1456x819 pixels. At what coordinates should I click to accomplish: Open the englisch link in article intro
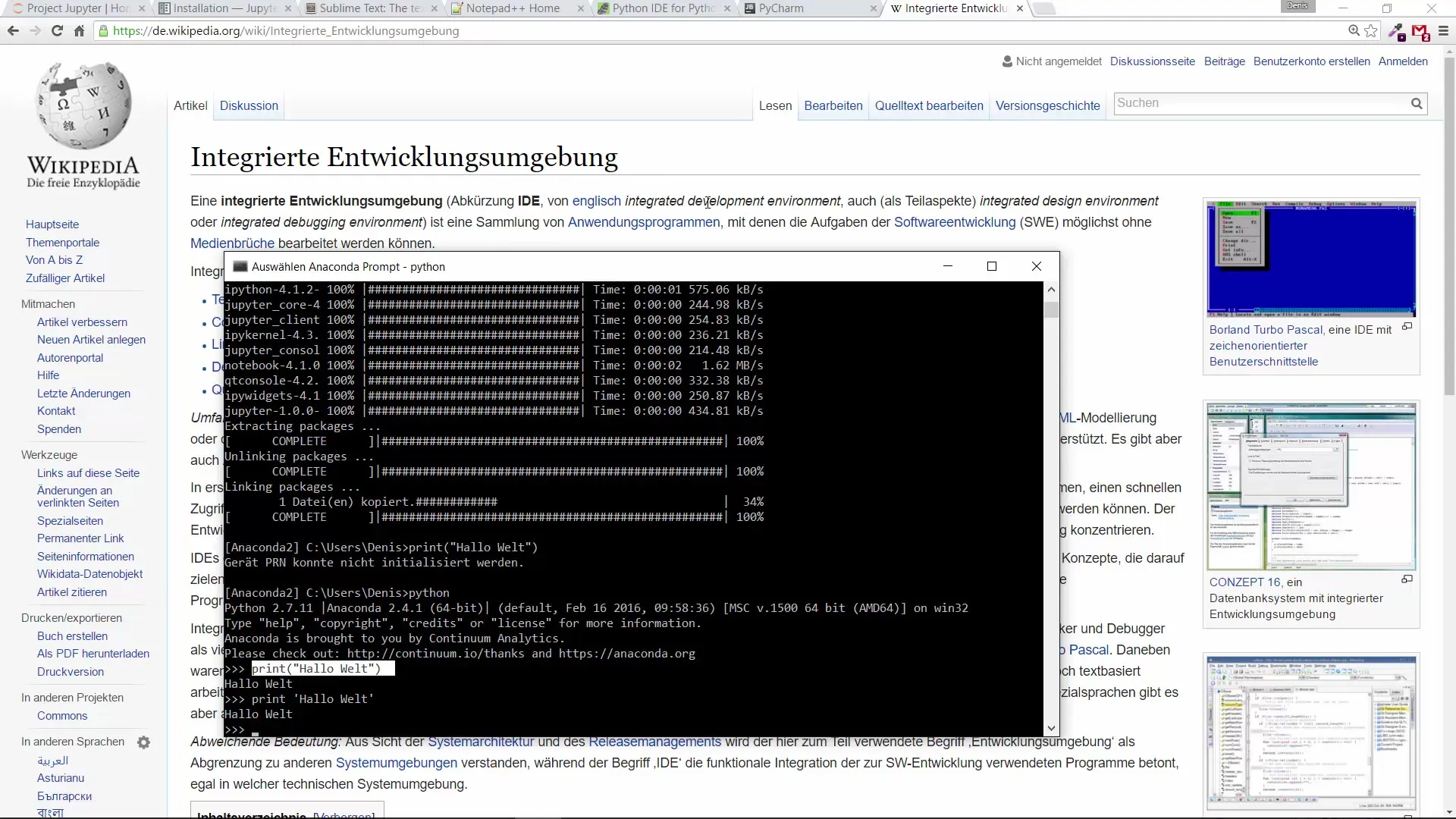(x=596, y=201)
